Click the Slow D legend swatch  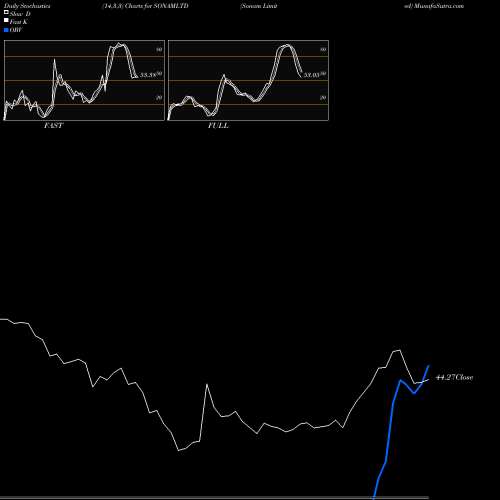(6, 13)
